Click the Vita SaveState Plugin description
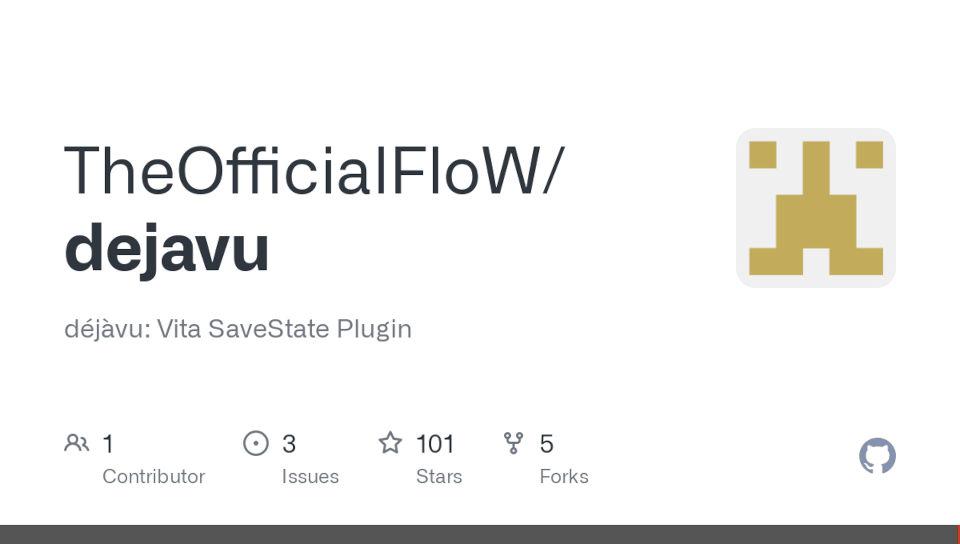Screen dimensions: 960x544 coord(238,329)
